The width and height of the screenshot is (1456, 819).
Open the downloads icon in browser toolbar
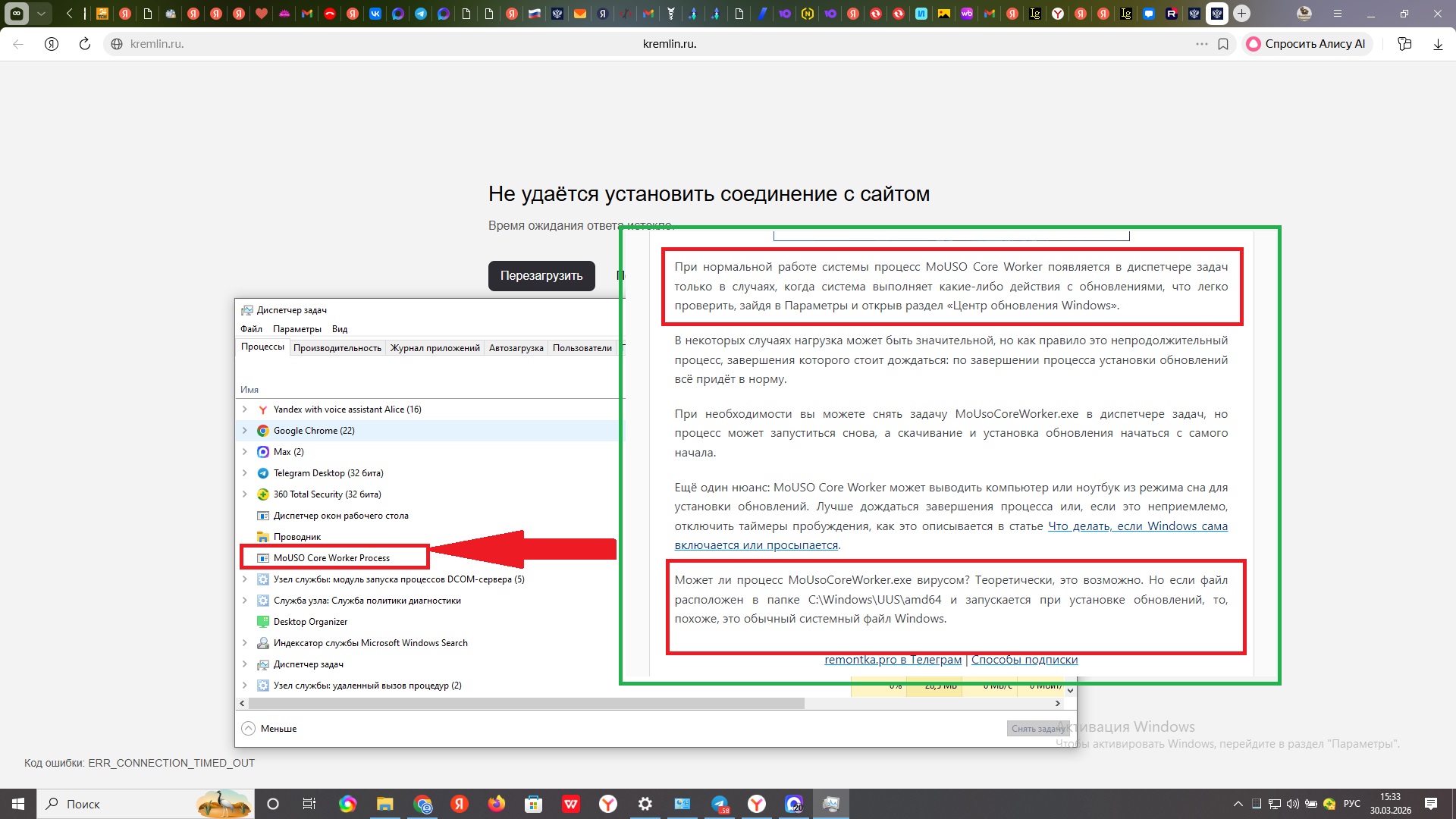(x=1438, y=44)
